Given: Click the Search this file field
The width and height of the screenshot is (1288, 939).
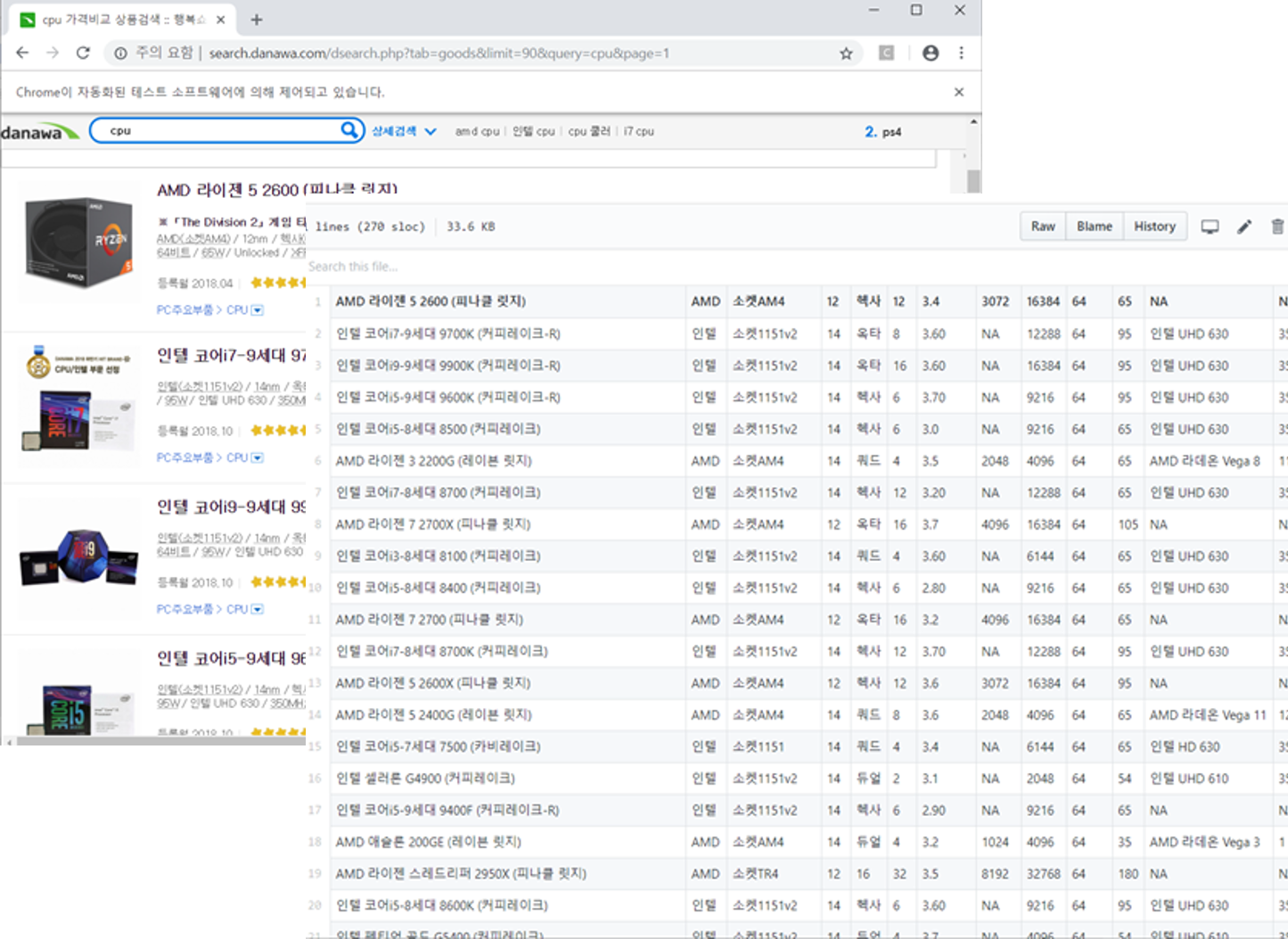Looking at the screenshot, I should point(353,267).
